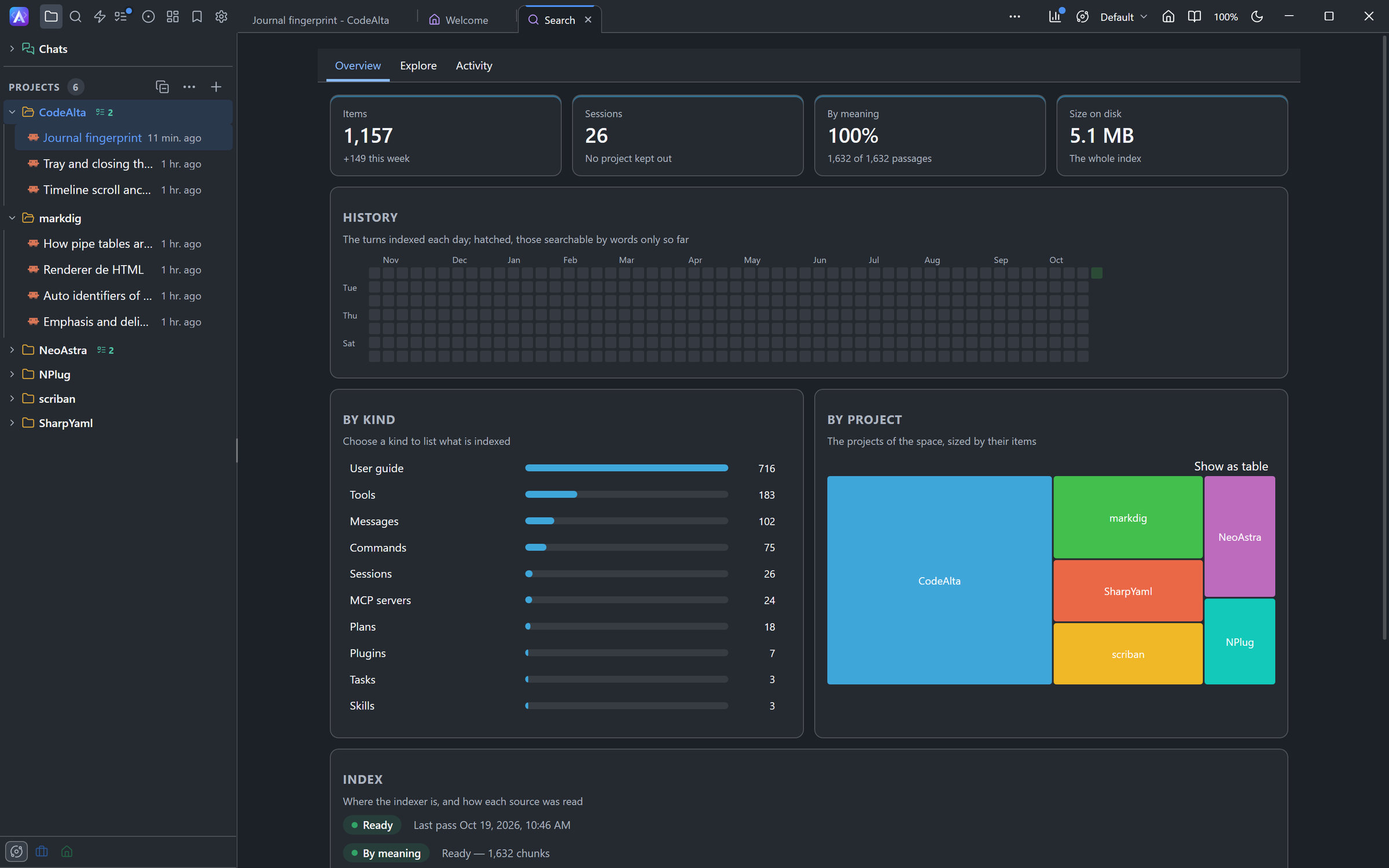
Task: Click the green heatmap cell in History
Action: (x=1097, y=273)
